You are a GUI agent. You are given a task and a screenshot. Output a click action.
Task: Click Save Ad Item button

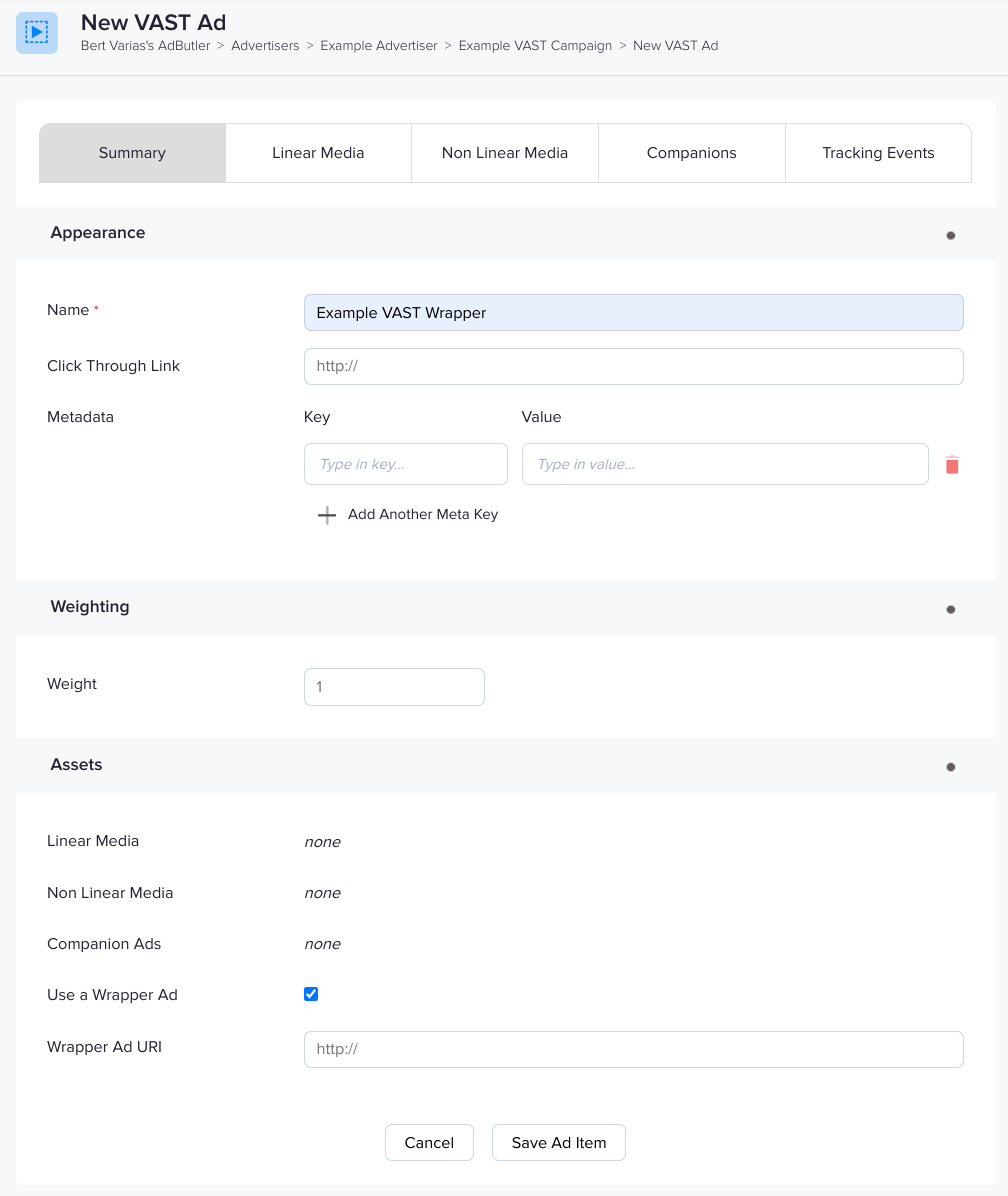559,1143
